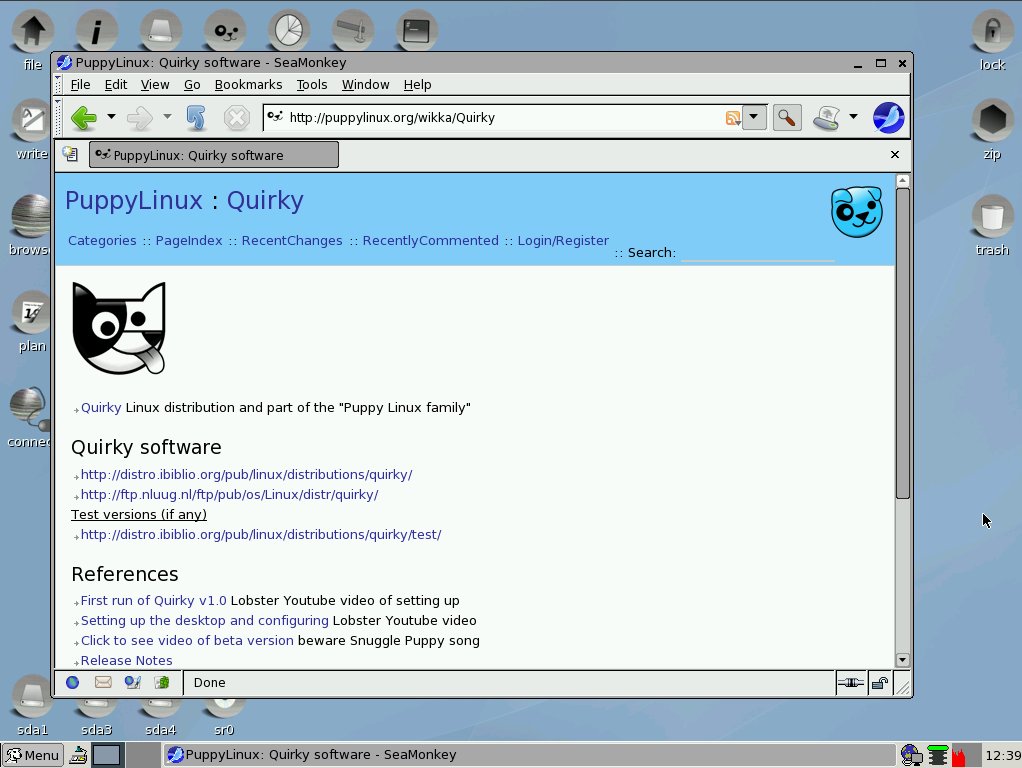Screen dimensions: 1022x768
Task: Open First run of Quirky v1.0 link
Action: (154, 600)
